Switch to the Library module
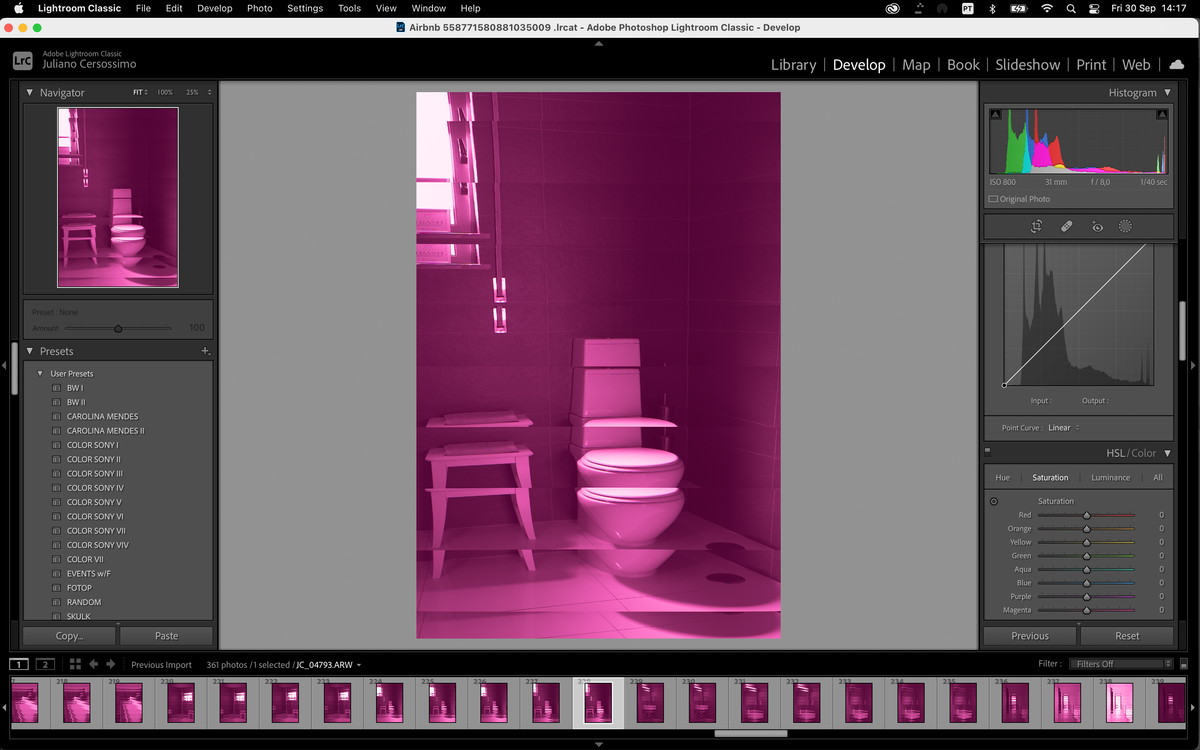 point(793,64)
